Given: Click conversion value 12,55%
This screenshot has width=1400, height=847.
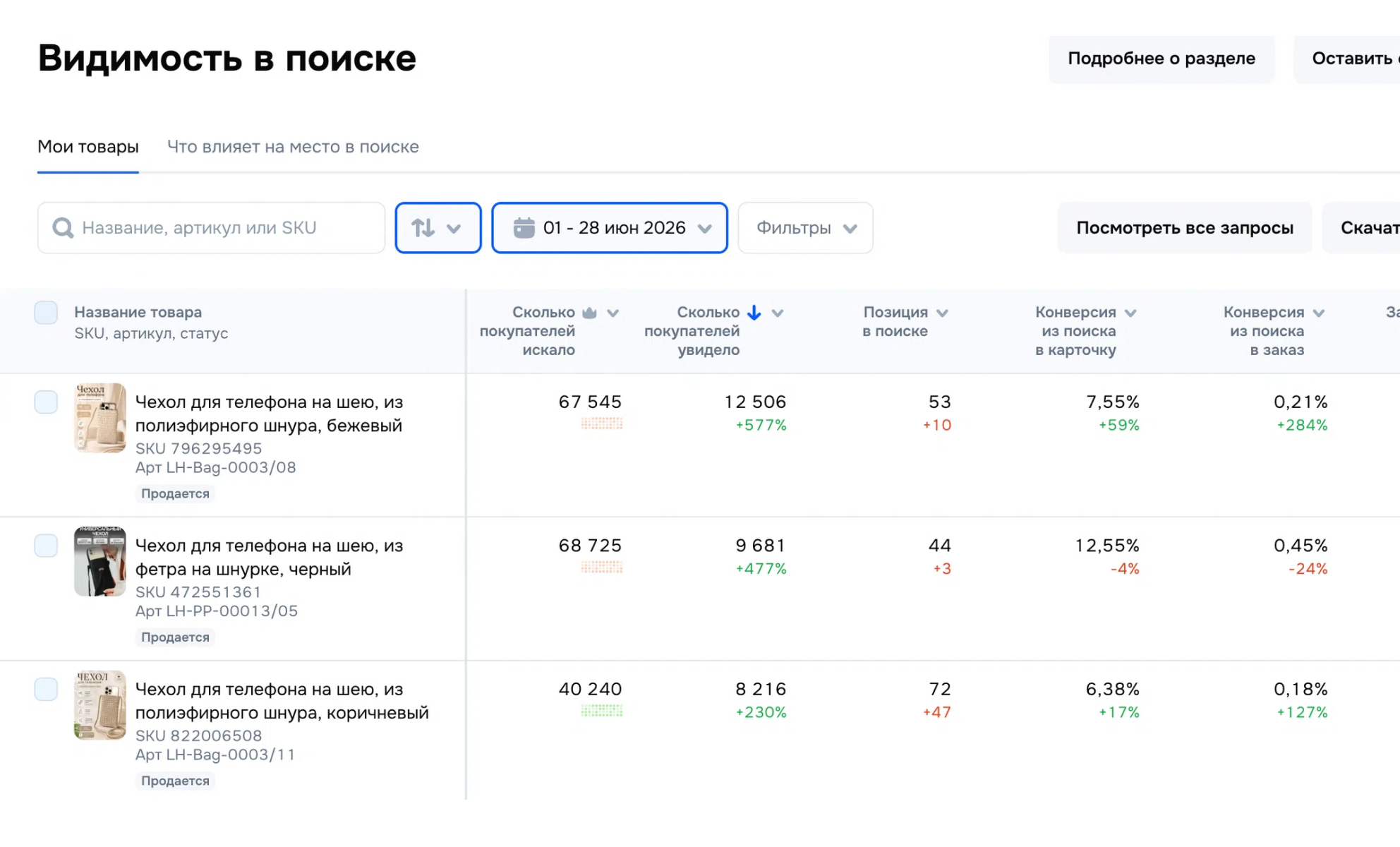Looking at the screenshot, I should tap(1106, 546).
